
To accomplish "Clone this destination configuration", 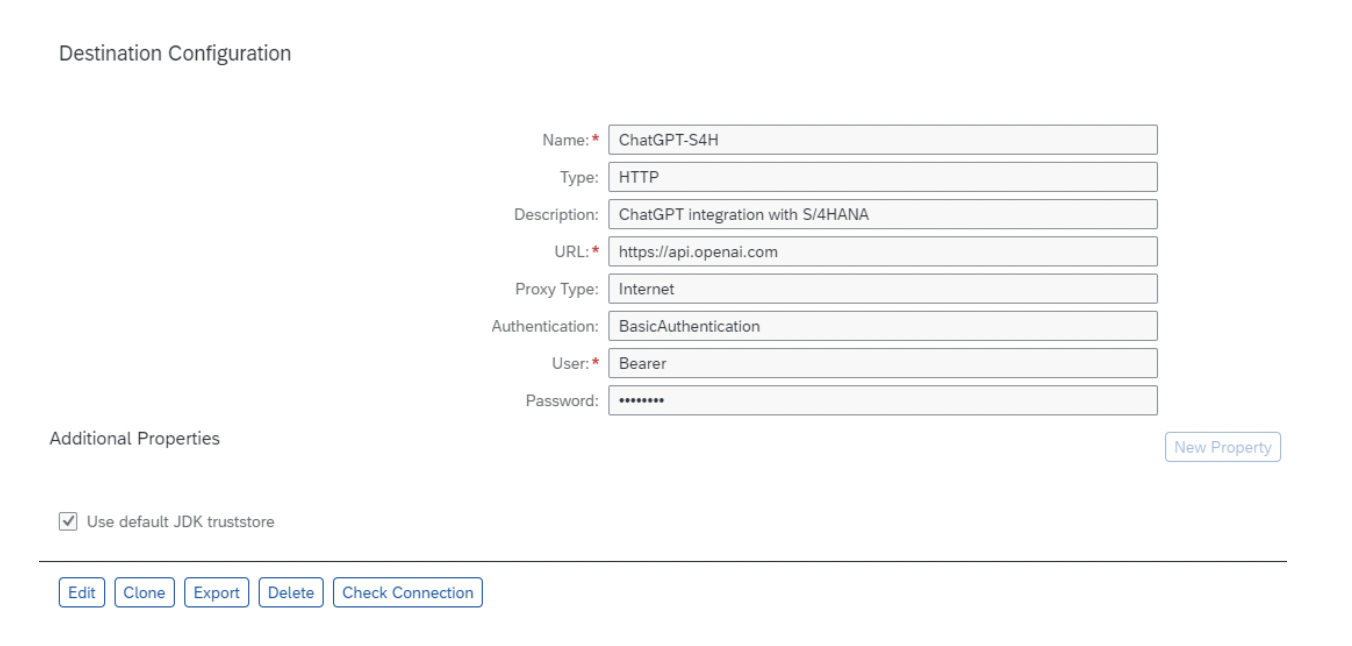I will coord(145,592).
